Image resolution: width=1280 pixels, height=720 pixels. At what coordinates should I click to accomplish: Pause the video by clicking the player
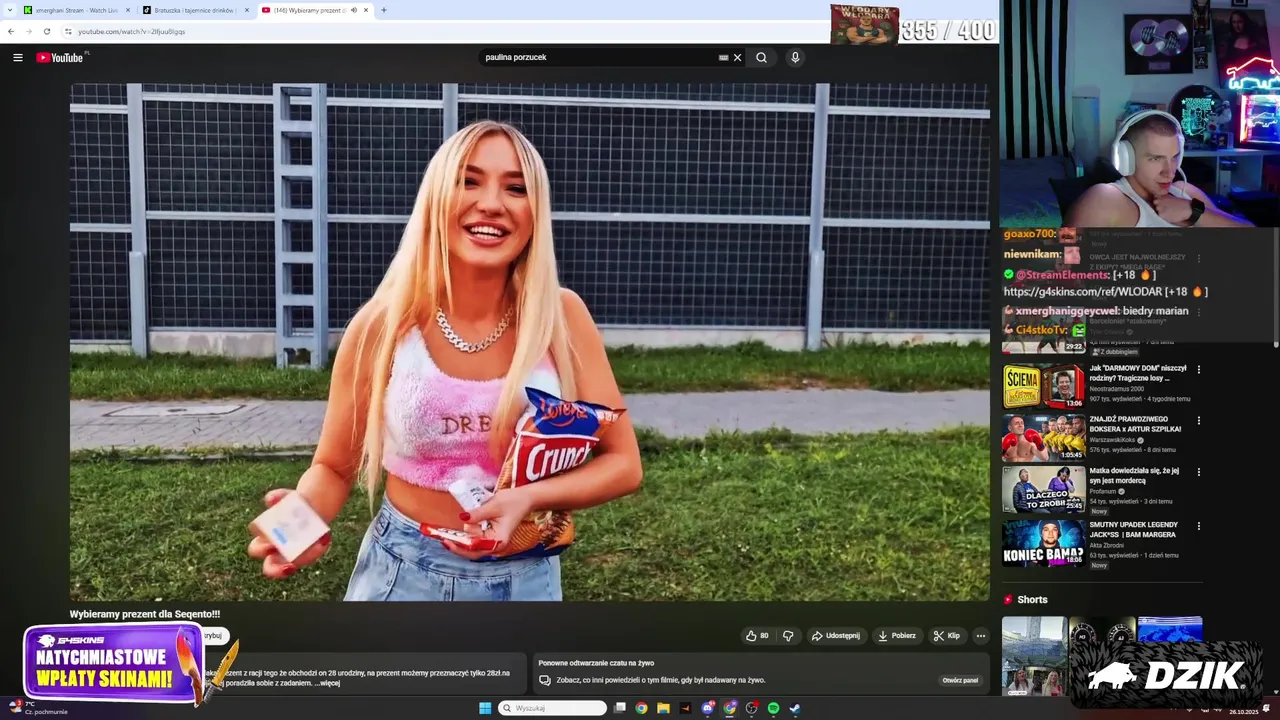tap(530, 342)
